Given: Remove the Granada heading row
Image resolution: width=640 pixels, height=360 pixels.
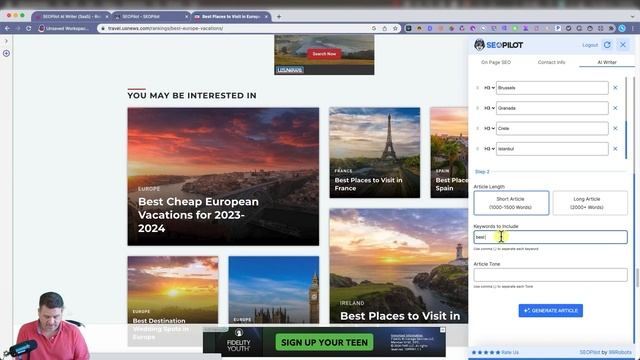Looking at the screenshot, I should point(615,108).
